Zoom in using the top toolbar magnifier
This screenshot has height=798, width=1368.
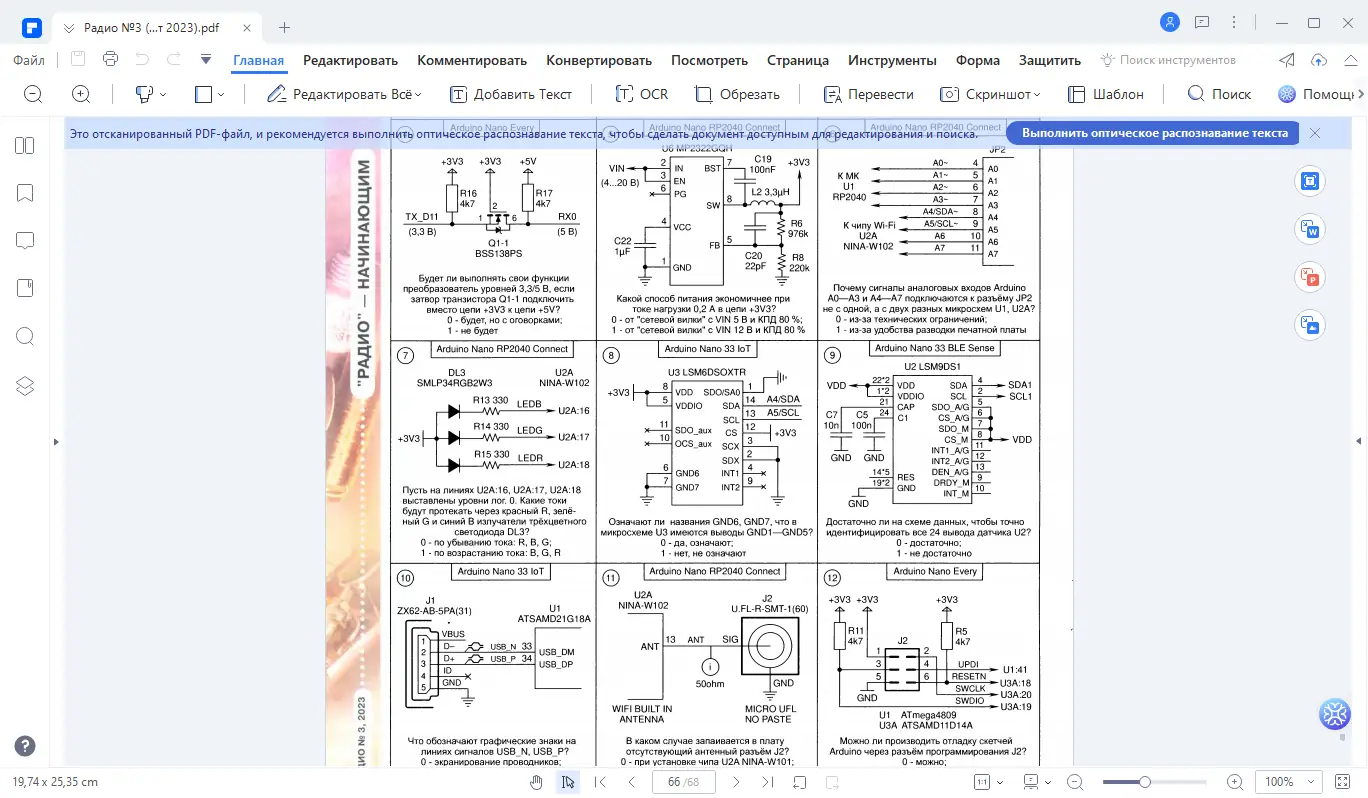tap(81, 94)
